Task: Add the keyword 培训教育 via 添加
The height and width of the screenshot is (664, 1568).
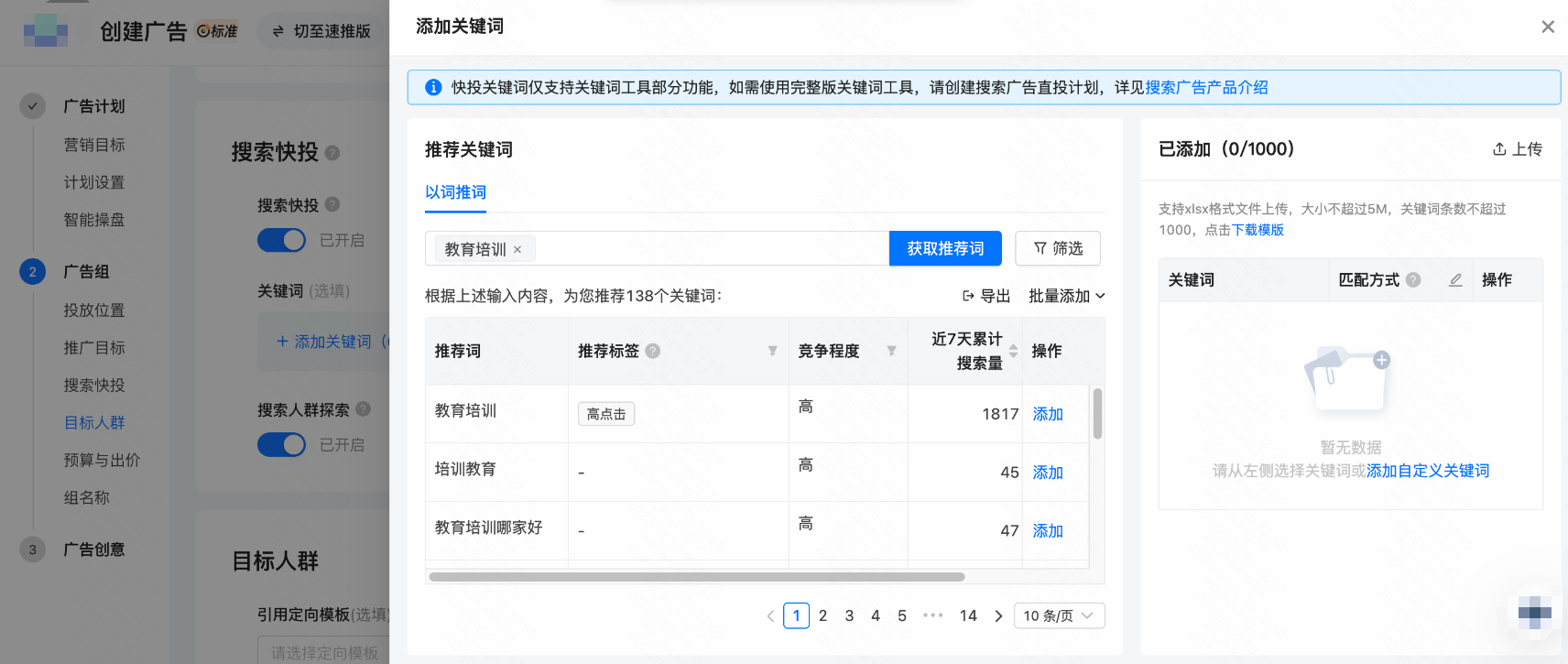Action: point(1048,473)
